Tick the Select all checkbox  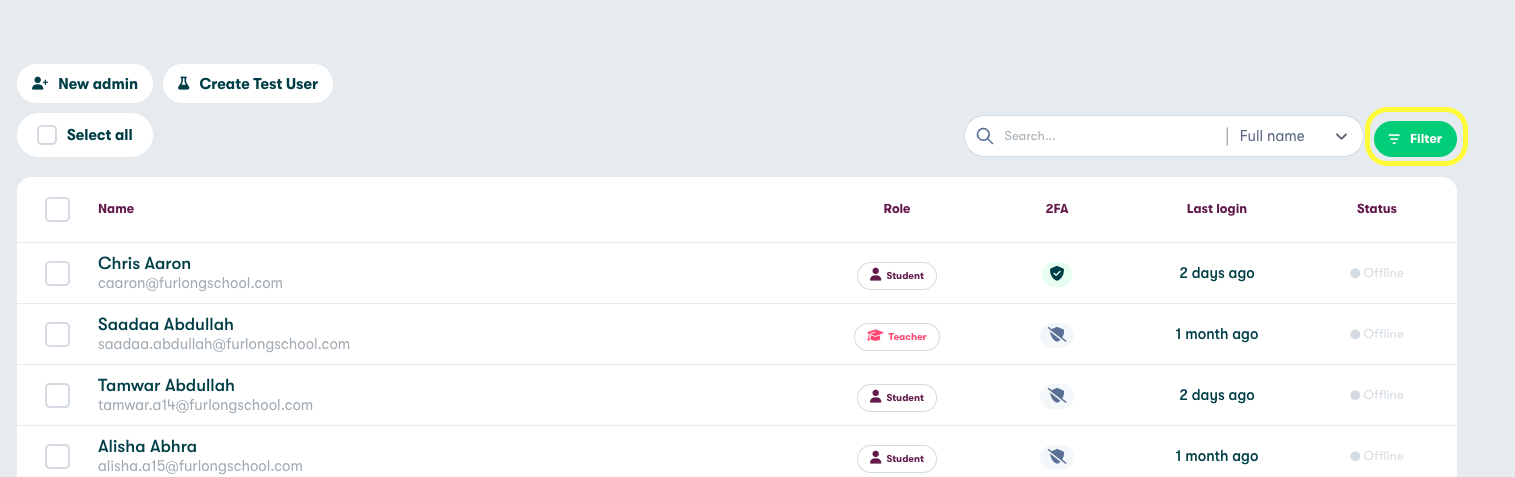(x=47, y=135)
